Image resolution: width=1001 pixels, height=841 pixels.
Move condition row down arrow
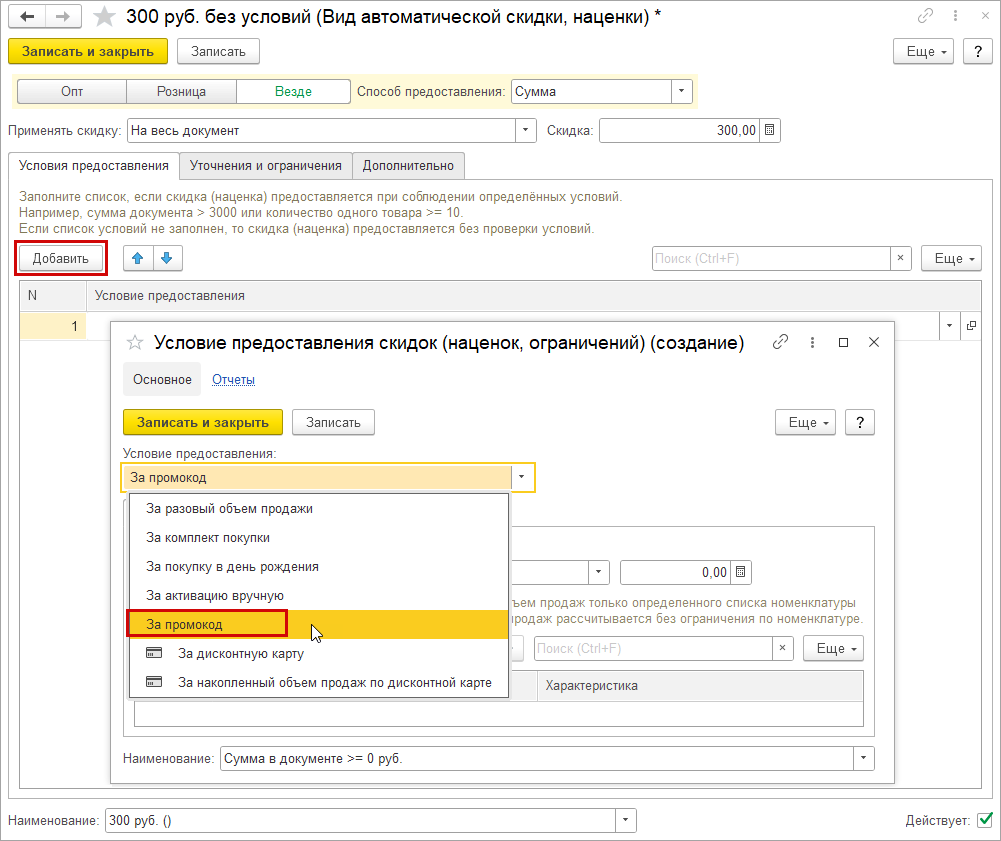(167, 258)
